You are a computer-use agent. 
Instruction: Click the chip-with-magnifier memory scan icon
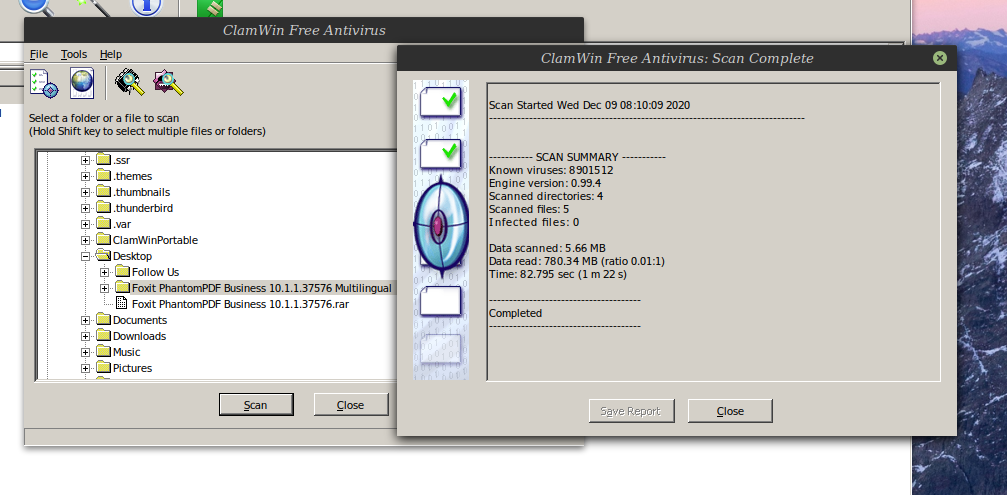(130, 83)
